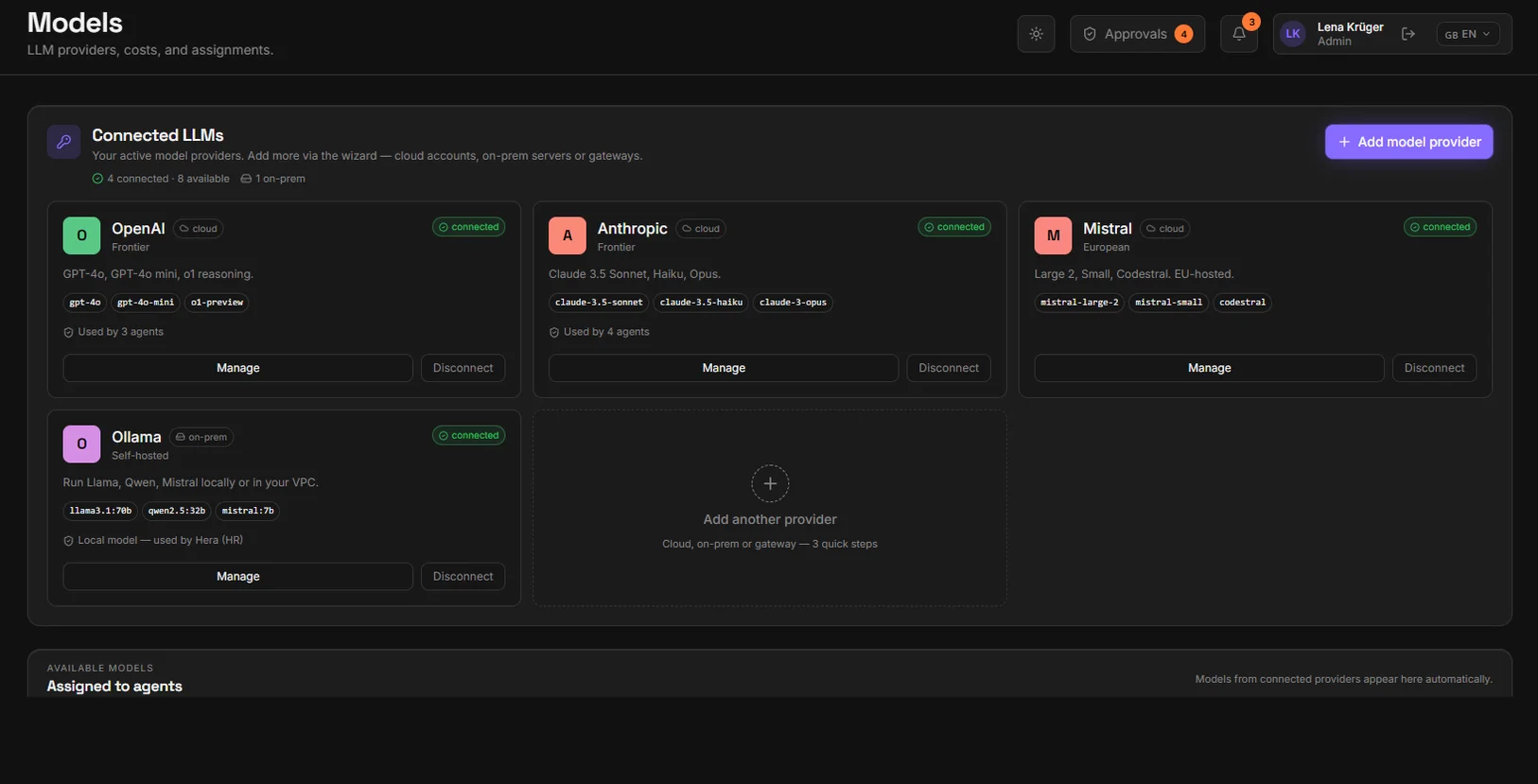
Task: Click the purple Ollama provider logo
Action: tap(81, 444)
